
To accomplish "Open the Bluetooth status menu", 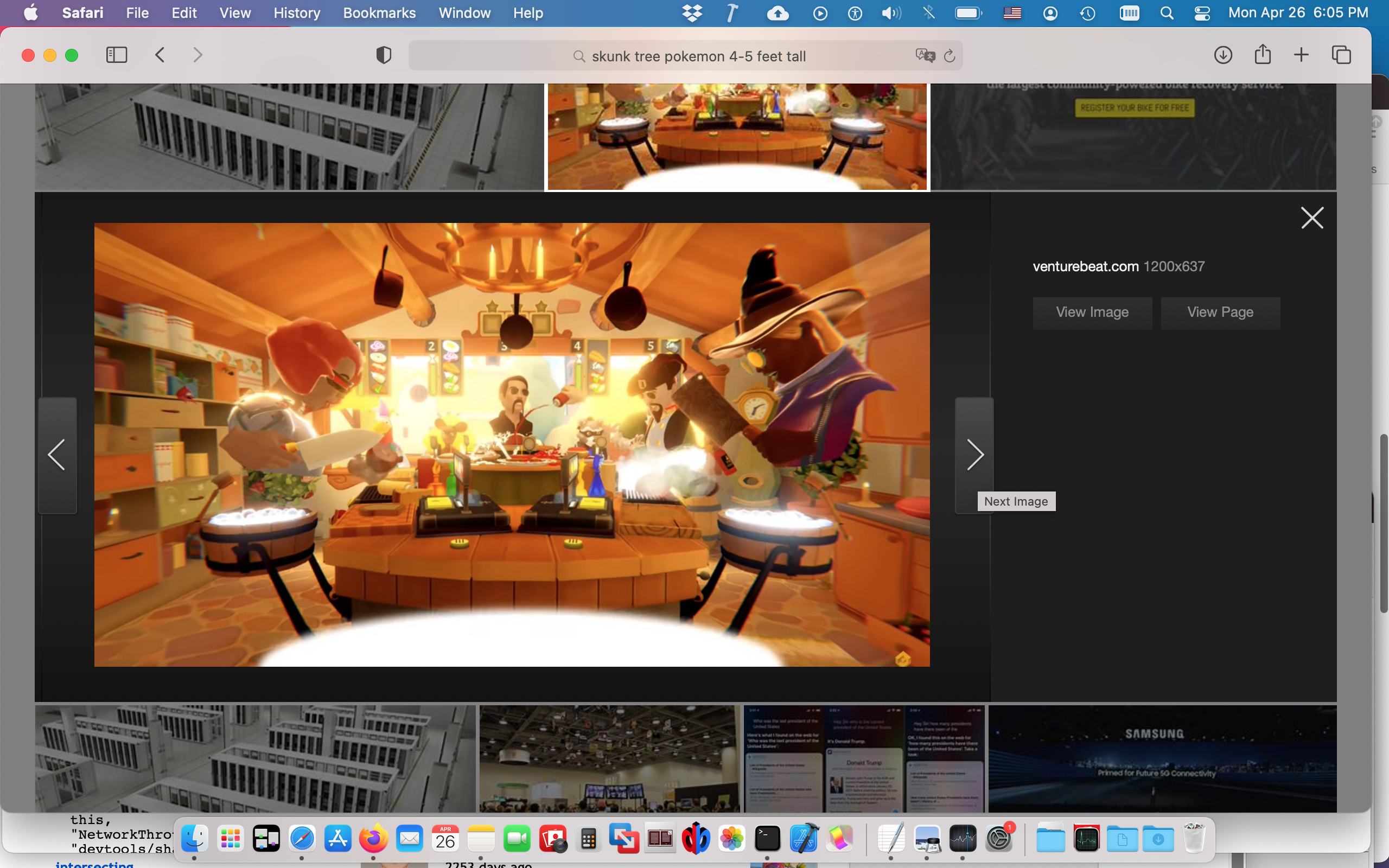I will (928, 12).
